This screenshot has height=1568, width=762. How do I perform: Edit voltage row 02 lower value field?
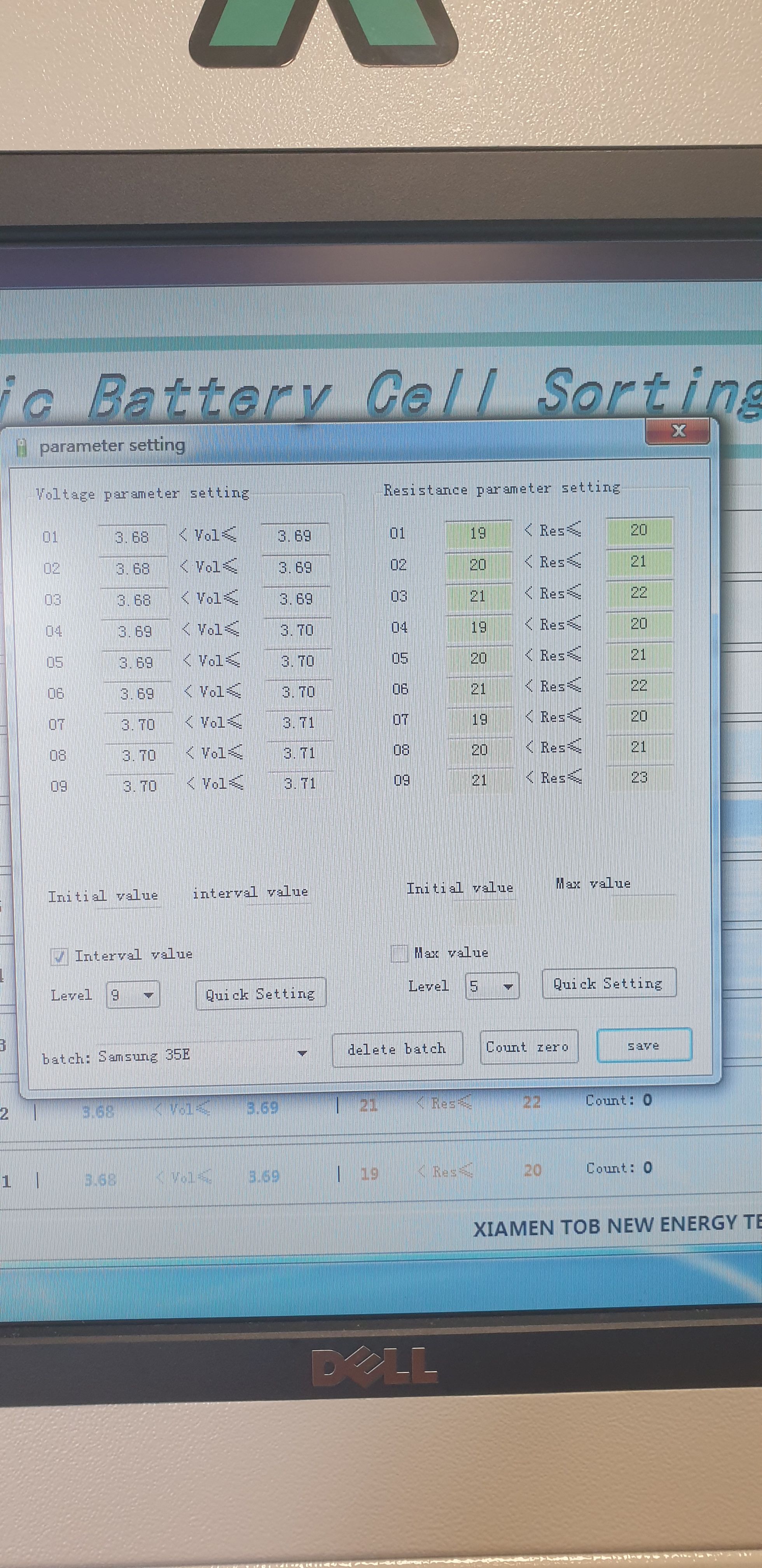pos(133,569)
